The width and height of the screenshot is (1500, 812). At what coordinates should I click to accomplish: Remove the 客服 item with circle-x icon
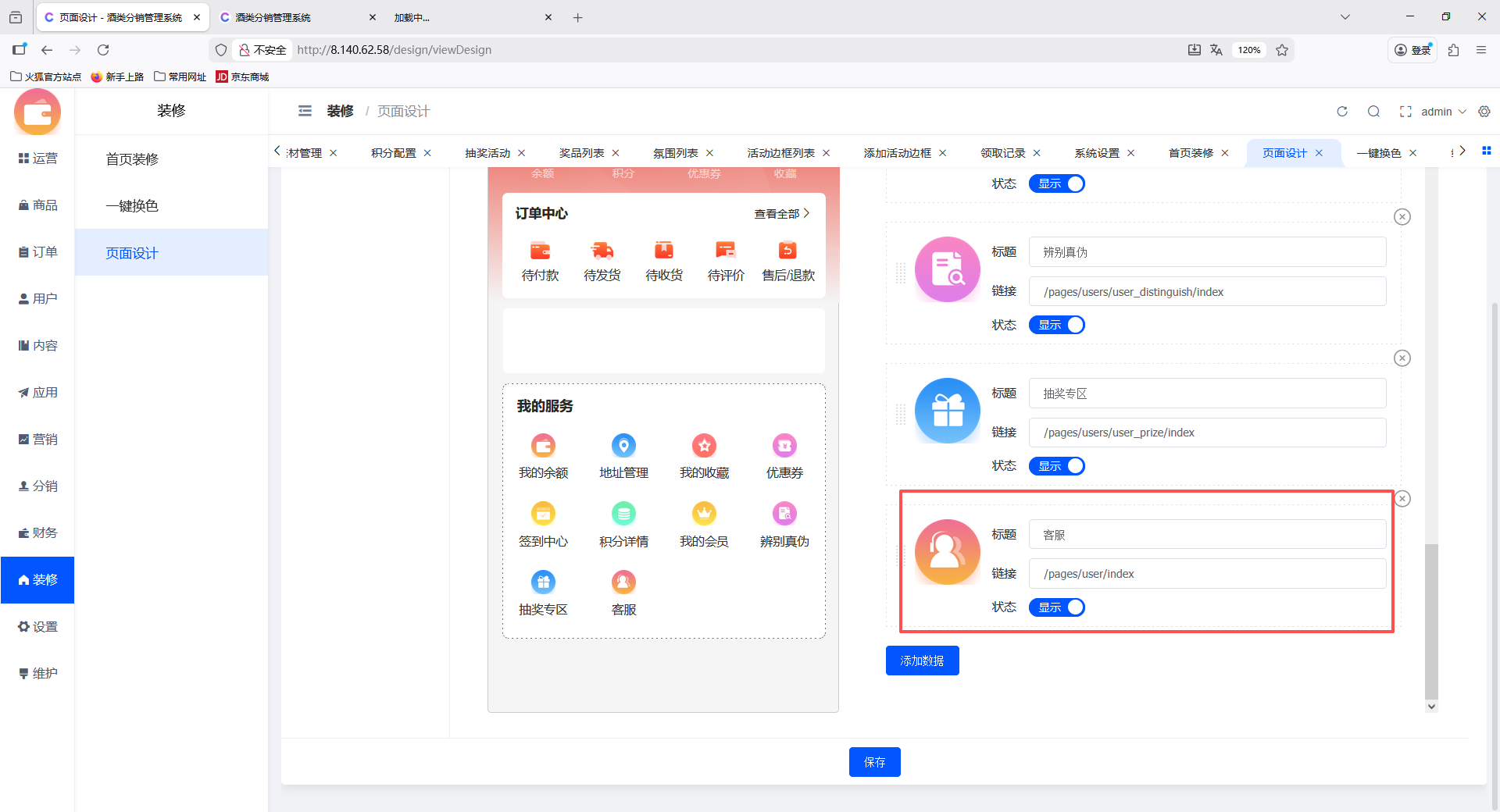click(1402, 499)
